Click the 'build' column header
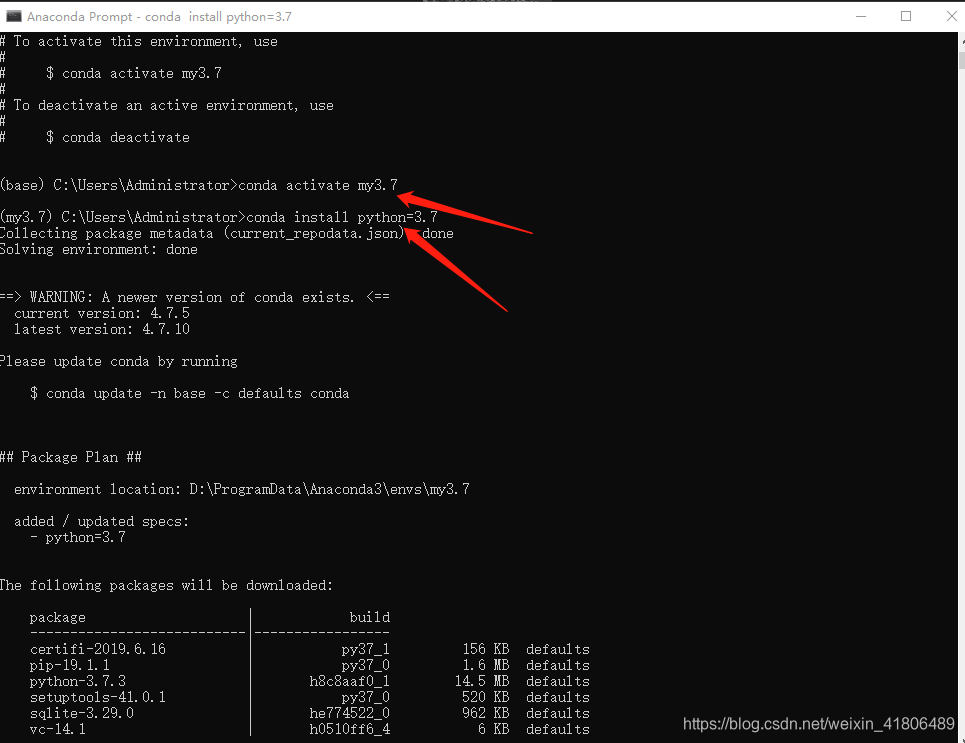Viewport: 965px width, 743px height. (x=370, y=617)
